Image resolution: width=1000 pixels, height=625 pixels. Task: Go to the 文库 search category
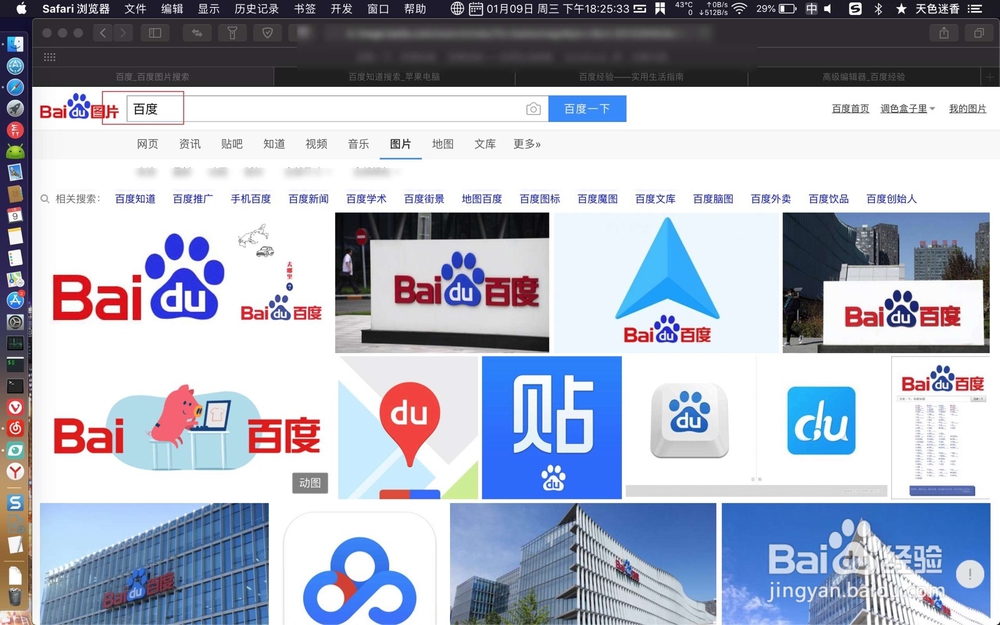click(485, 144)
